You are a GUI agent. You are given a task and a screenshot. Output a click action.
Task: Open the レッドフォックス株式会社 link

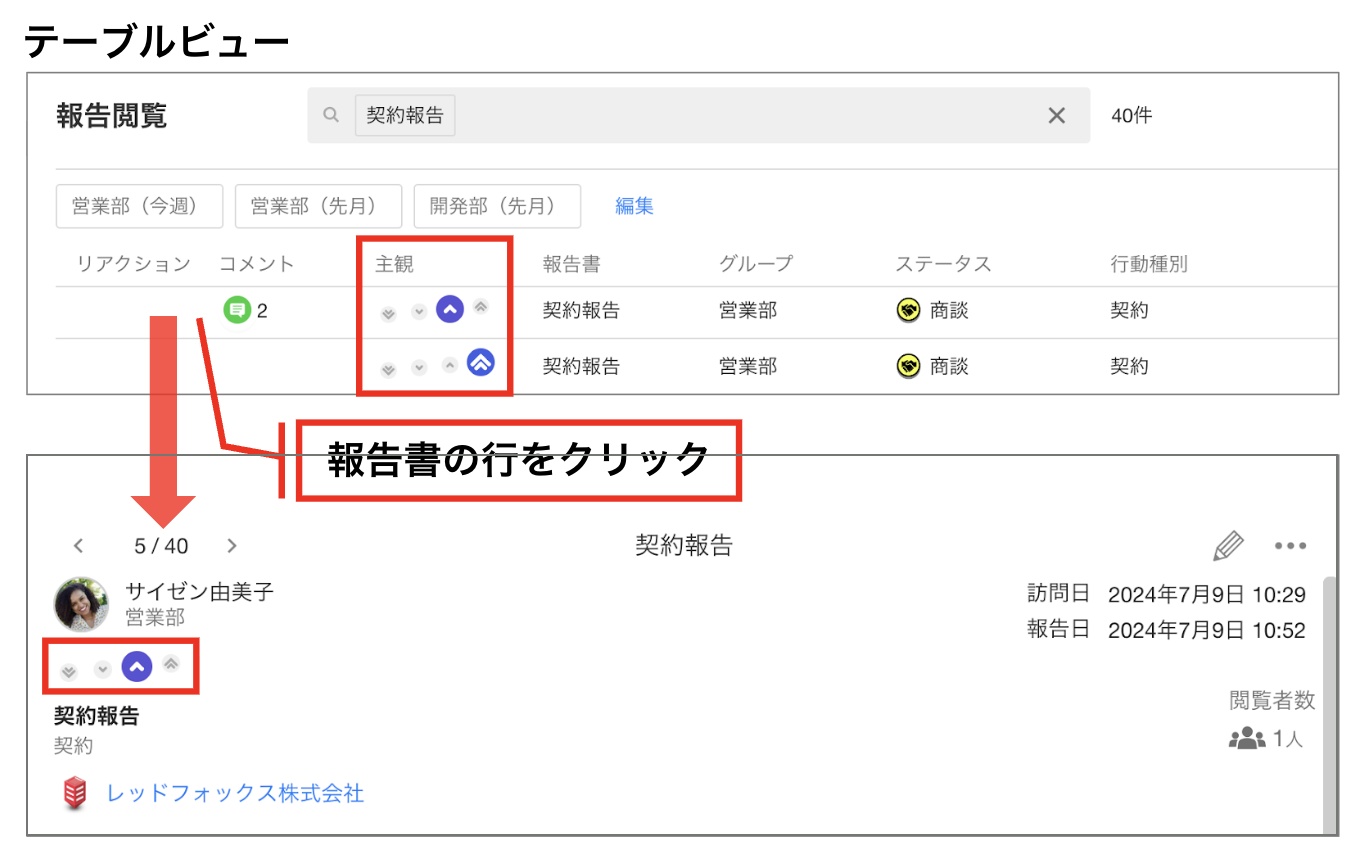click(x=235, y=794)
